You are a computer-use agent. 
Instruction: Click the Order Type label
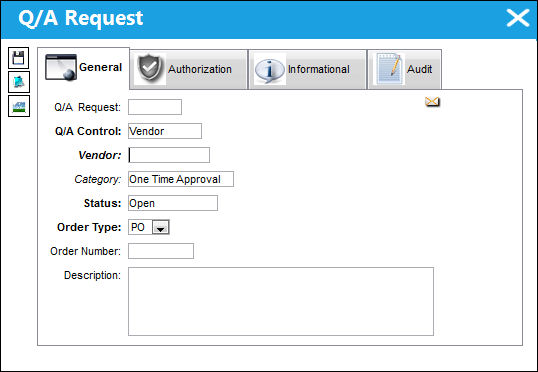(89, 228)
